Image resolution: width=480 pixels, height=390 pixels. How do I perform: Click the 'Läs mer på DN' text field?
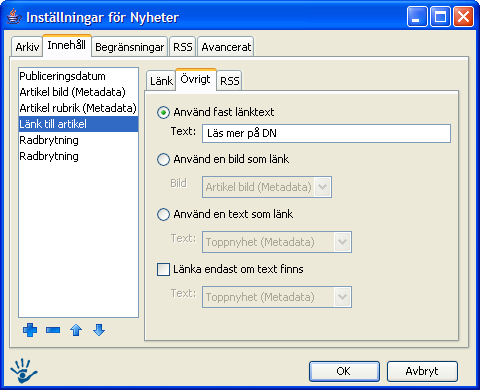point(326,133)
